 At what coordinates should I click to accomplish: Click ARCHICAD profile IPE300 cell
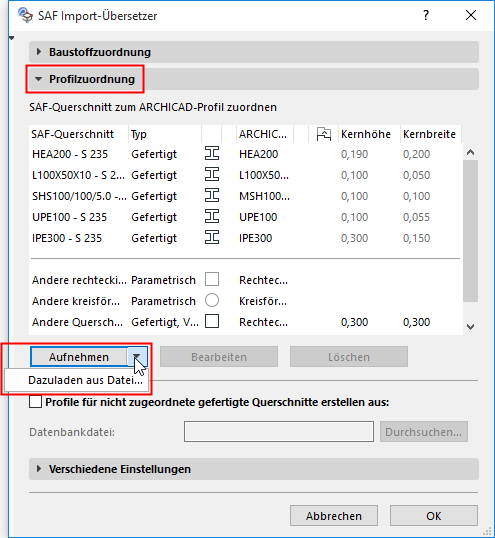pyautogui.click(x=256, y=237)
